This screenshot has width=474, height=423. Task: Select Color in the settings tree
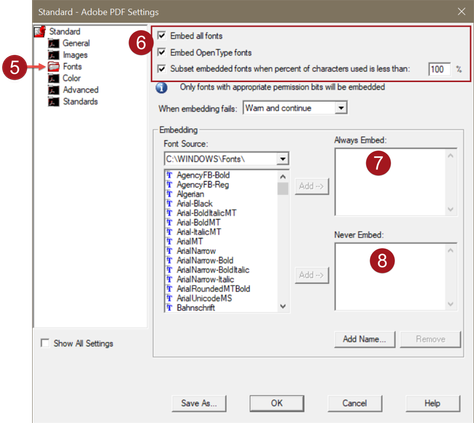[71, 78]
